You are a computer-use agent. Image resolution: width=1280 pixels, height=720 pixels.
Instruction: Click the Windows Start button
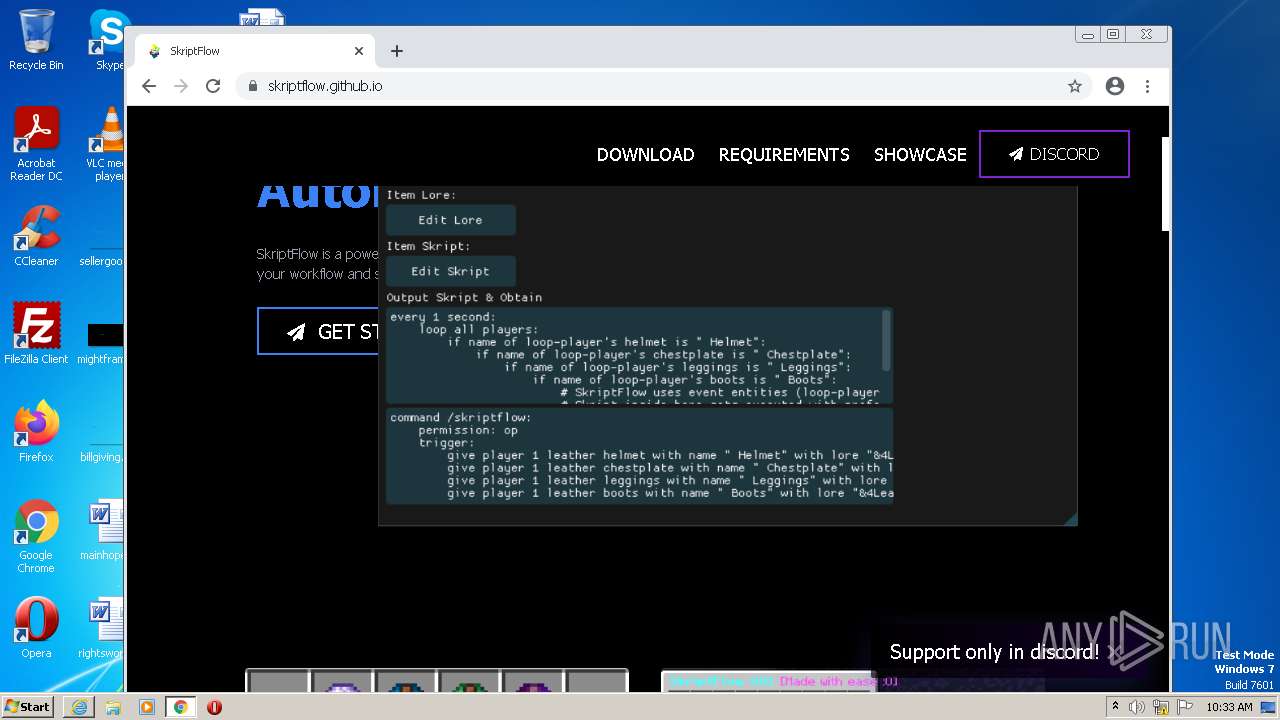28,706
